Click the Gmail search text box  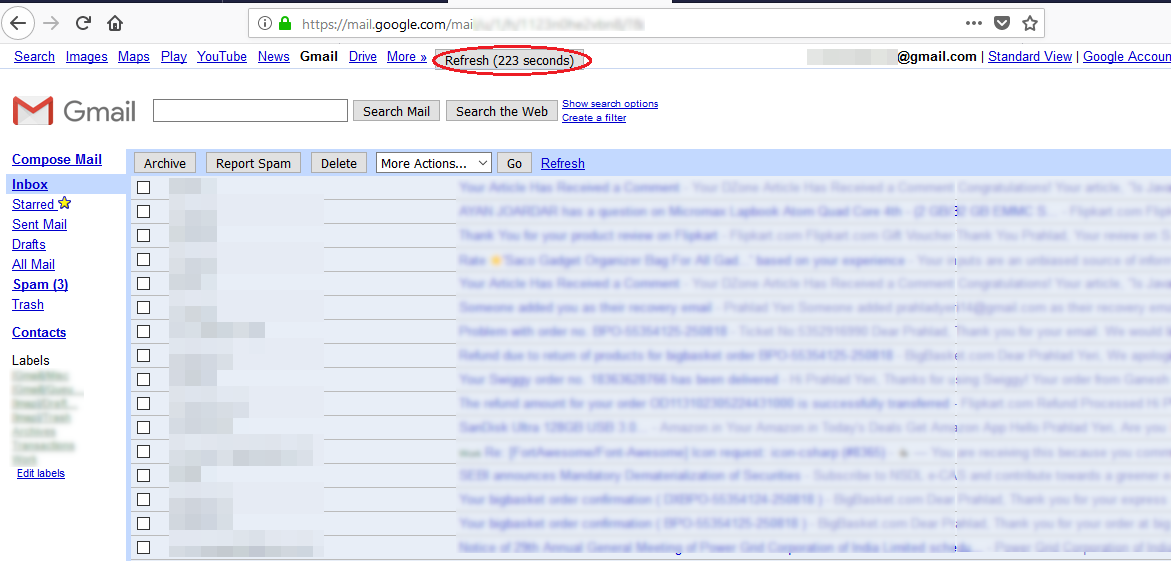(250, 111)
